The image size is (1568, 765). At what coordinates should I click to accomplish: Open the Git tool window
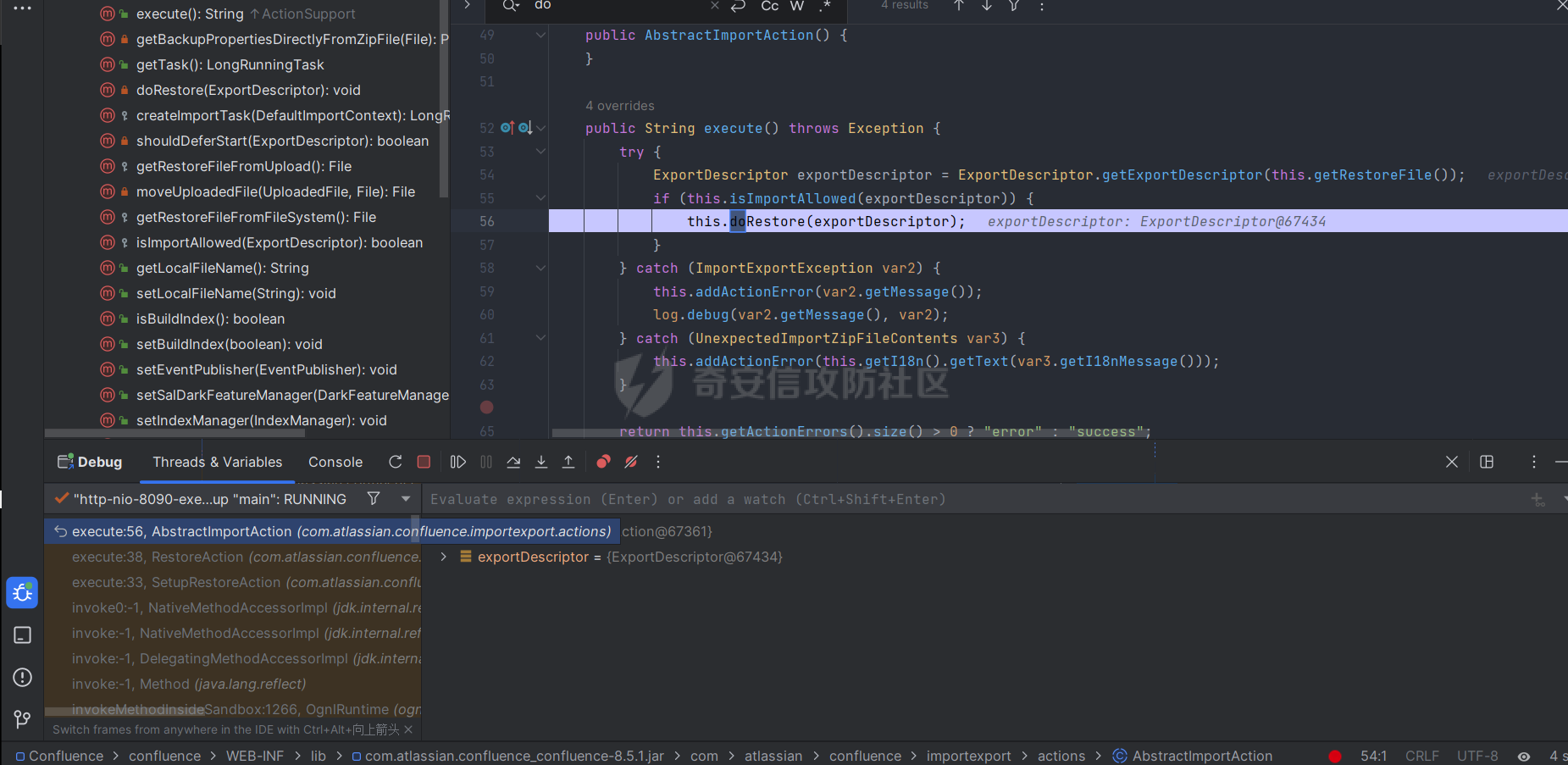23,718
